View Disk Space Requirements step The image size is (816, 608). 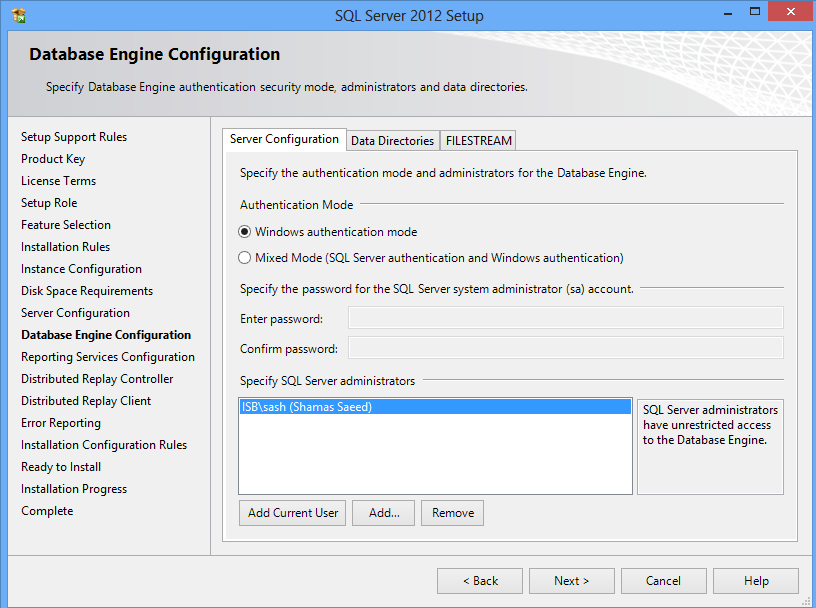point(87,290)
